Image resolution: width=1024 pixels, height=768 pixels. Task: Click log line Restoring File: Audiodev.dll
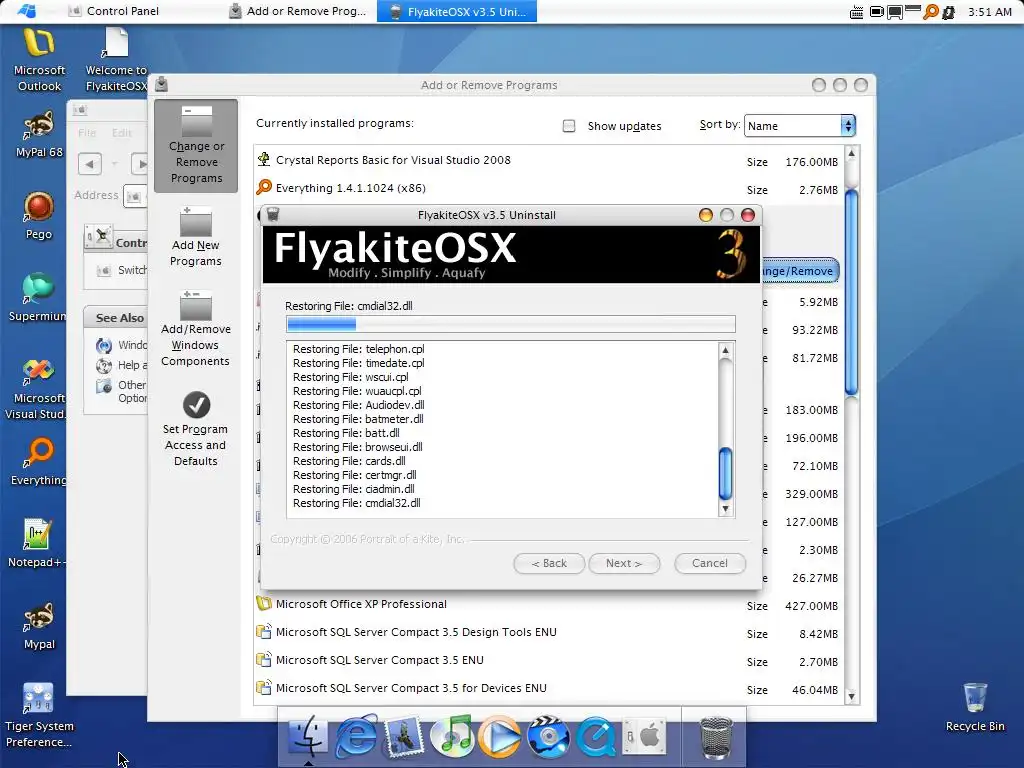(359, 405)
